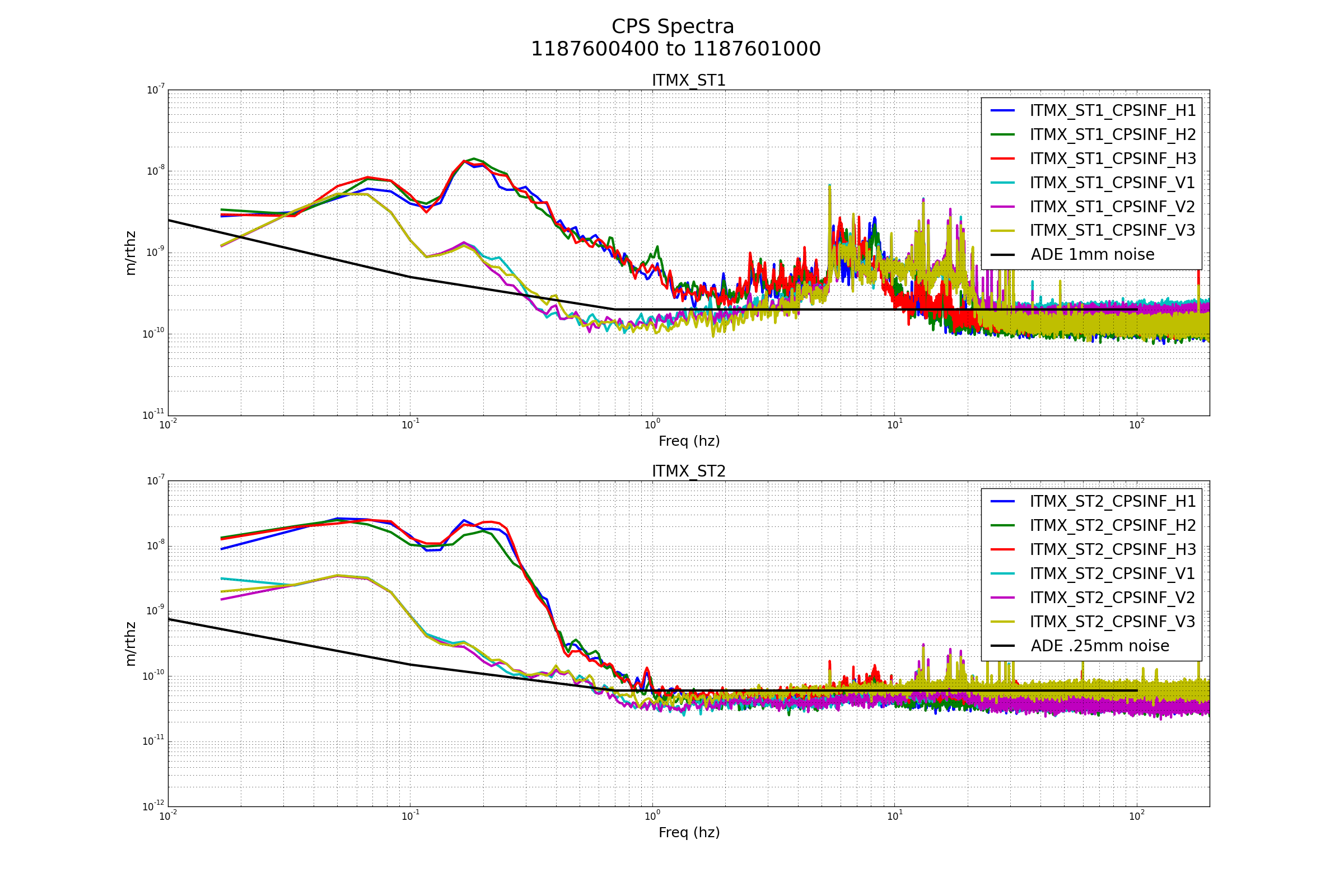Click the green swatch beside ITMX_ST1_CPSINF_H2

pyautogui.click(x=1002, y=134)
